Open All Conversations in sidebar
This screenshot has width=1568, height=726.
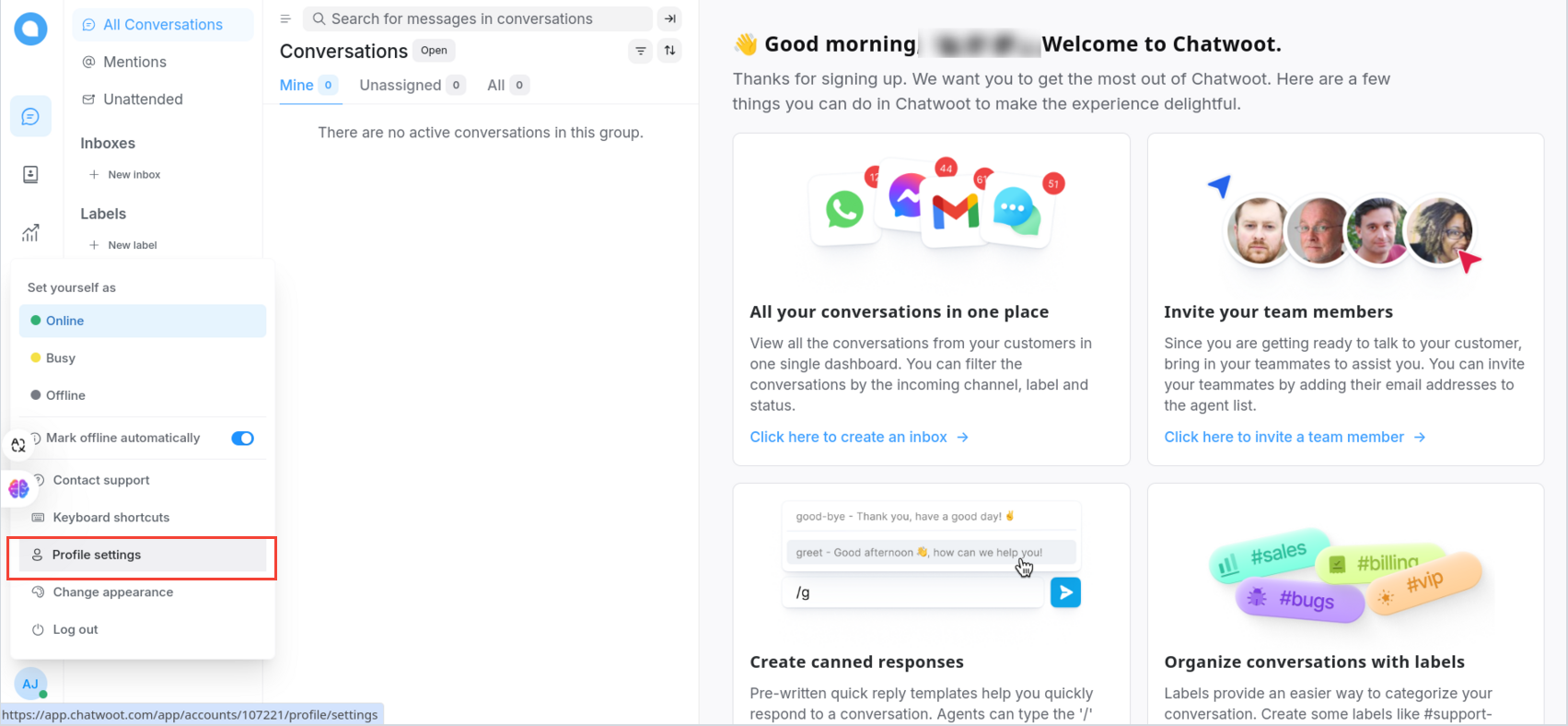point(163,25)
